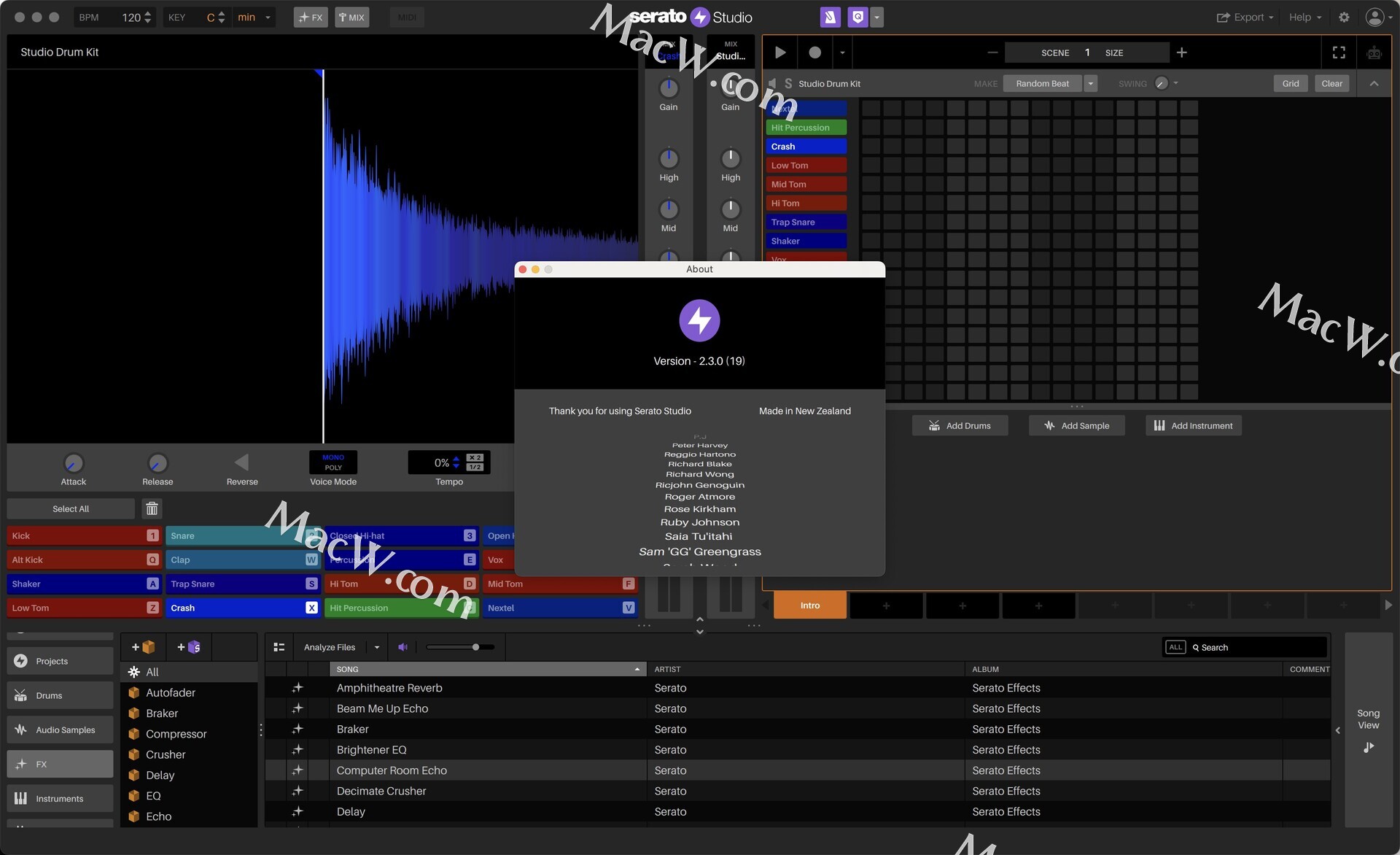Open the Help menu

click(x=1304, y=18)
